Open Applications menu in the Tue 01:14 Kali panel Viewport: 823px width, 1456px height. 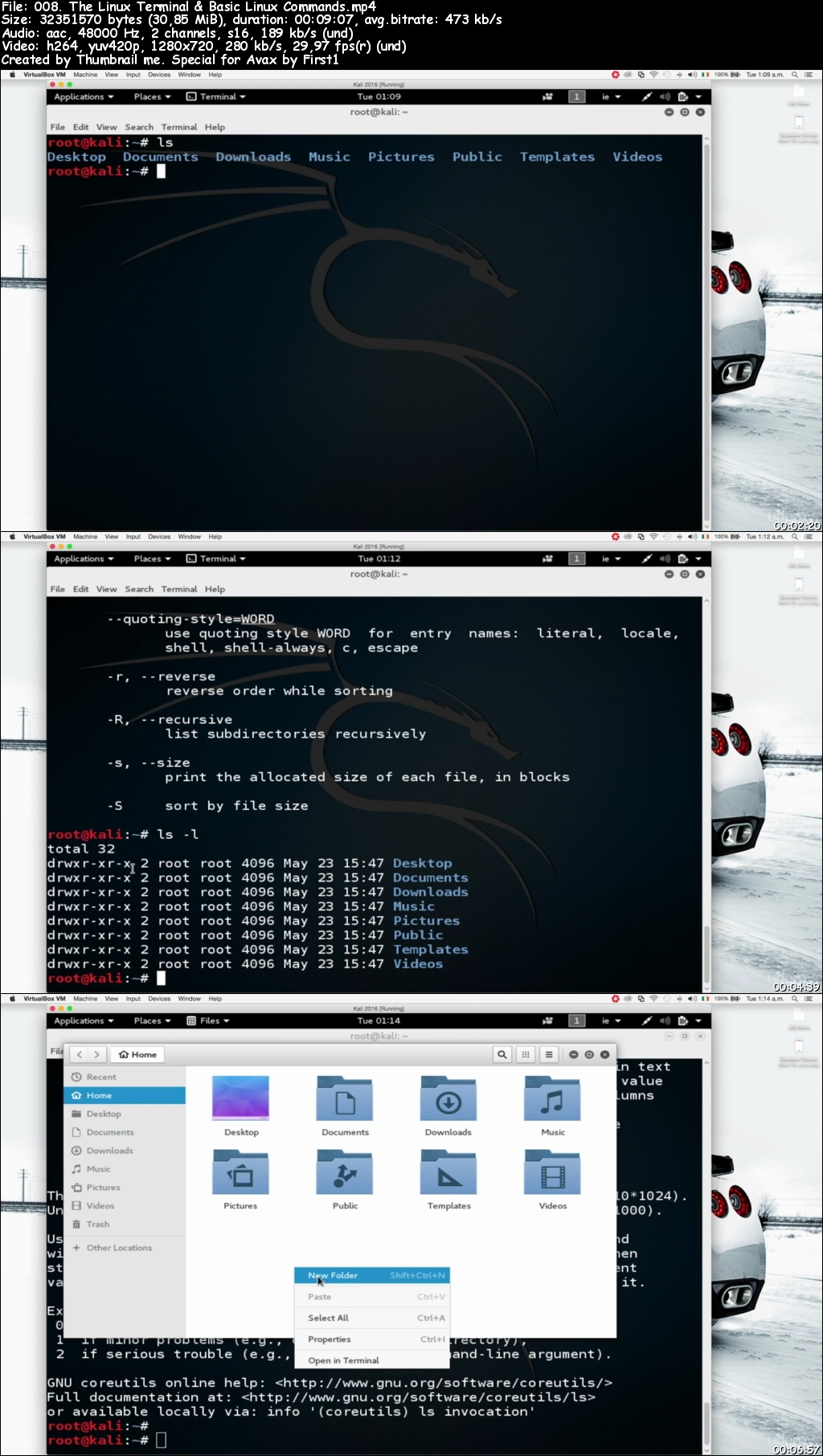84,1020
